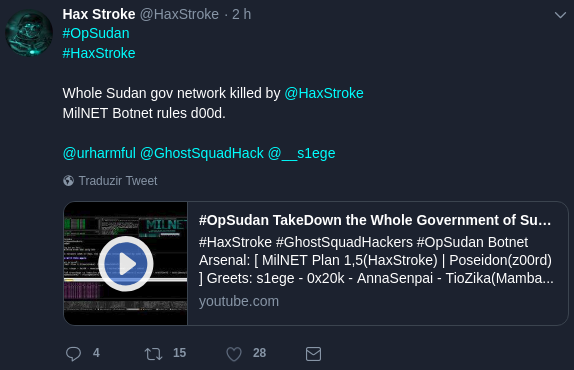This screenshot has width=574, height=370.
Task: Open the @__s1ege mention
Action: tap(302, 153)
